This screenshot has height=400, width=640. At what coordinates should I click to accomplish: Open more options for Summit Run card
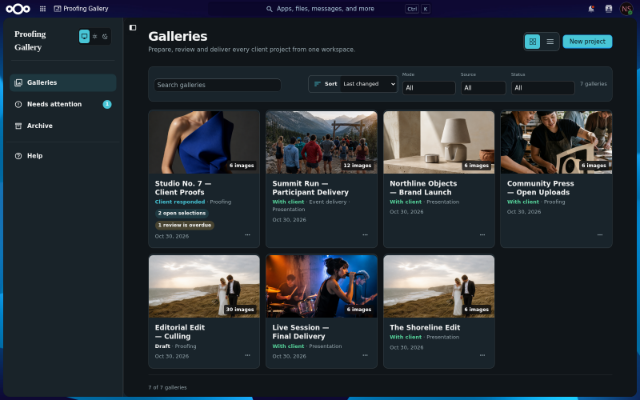[365, 235]
